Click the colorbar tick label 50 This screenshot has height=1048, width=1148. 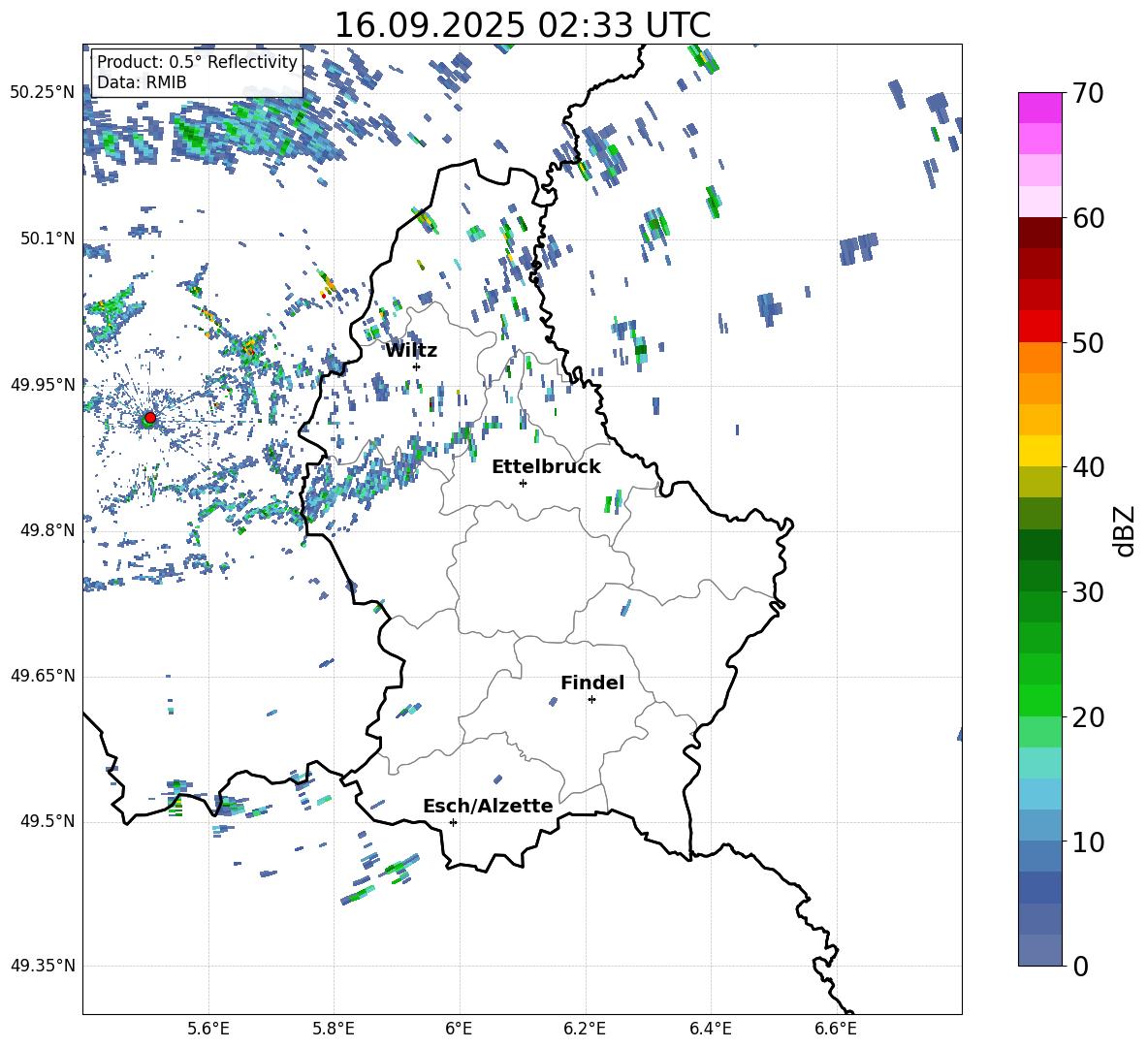(1088, 342)
